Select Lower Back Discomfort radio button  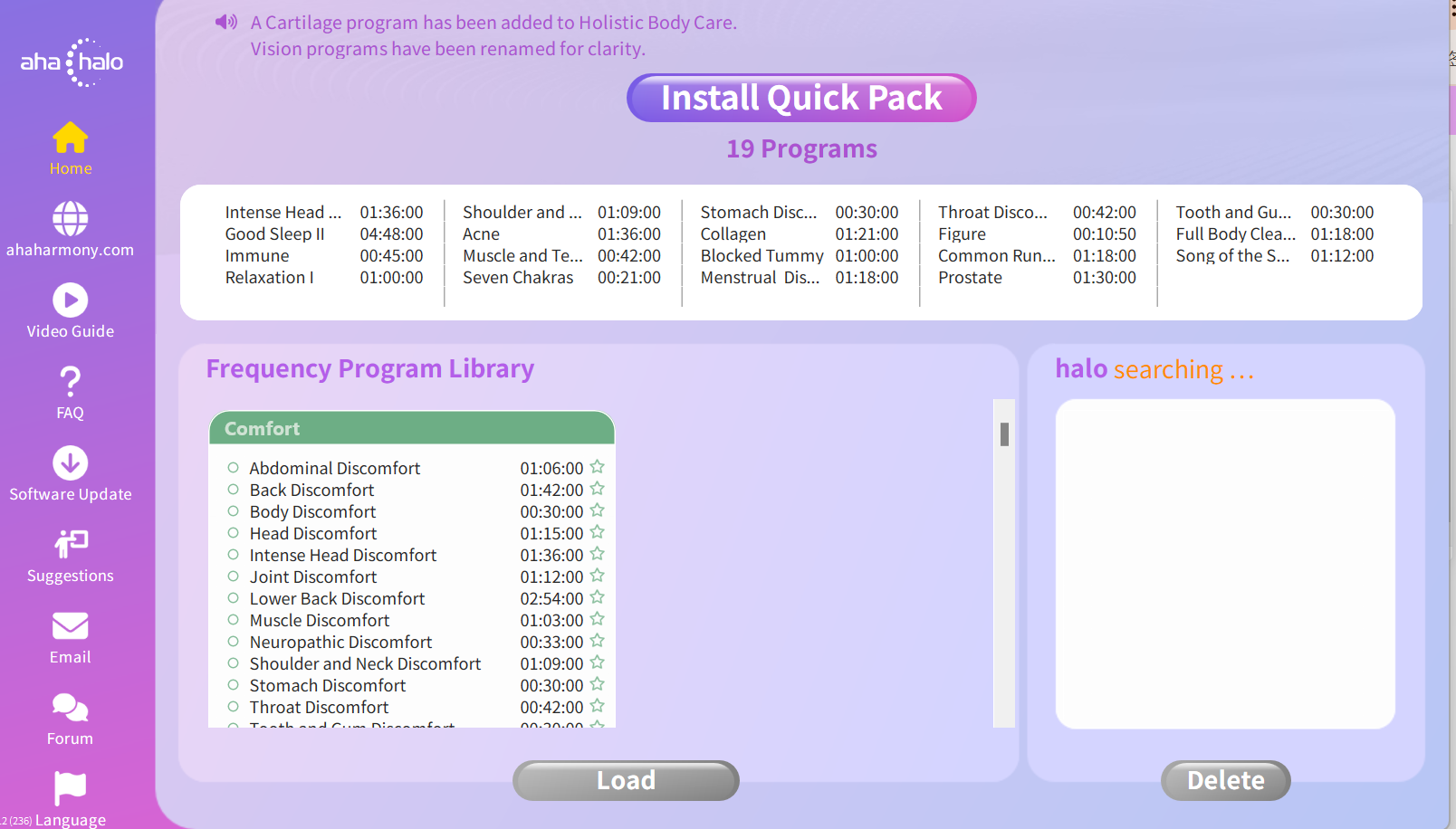pos(233,598)
